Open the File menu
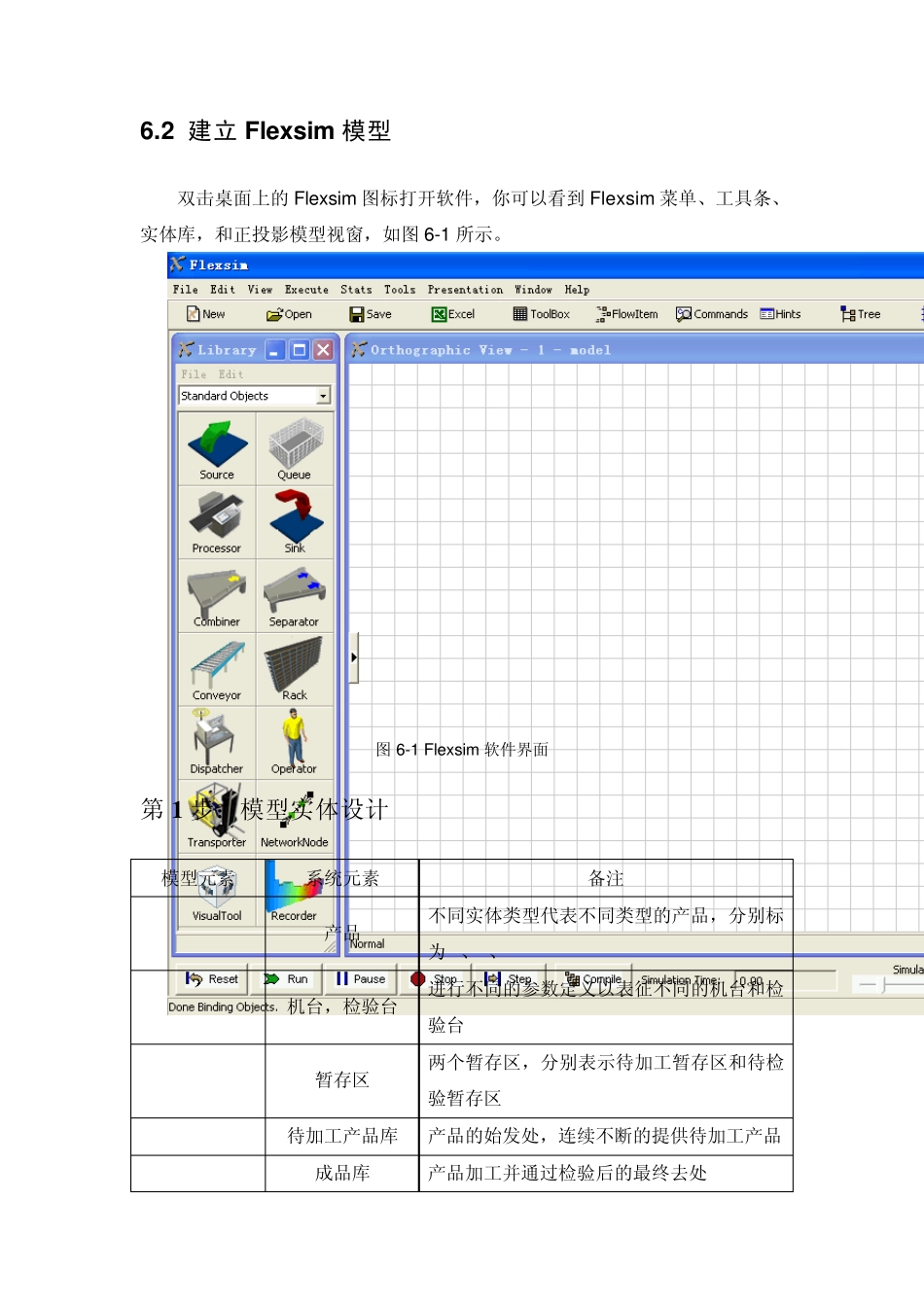Viewport: 924px width, 1307px height. click(x=185, y=290)
